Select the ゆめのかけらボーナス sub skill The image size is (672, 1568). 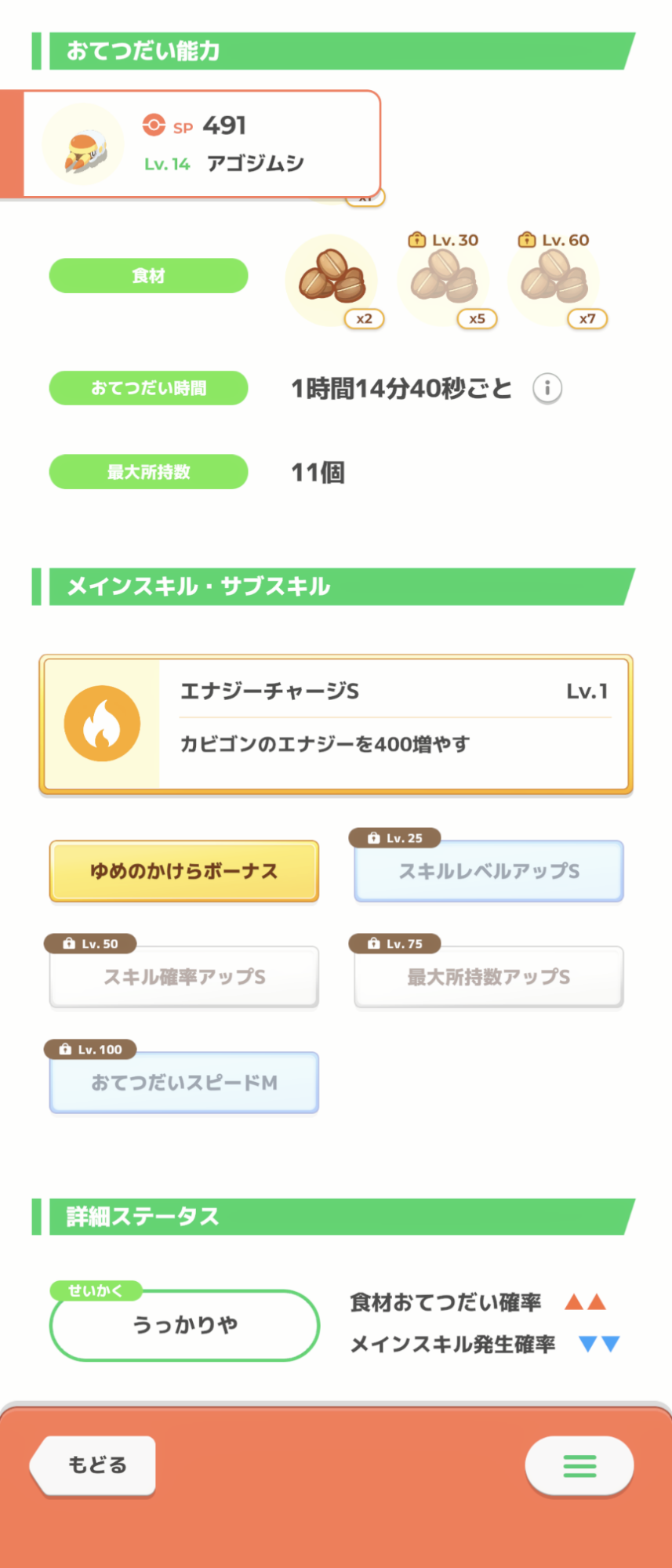tap(184, 872)
